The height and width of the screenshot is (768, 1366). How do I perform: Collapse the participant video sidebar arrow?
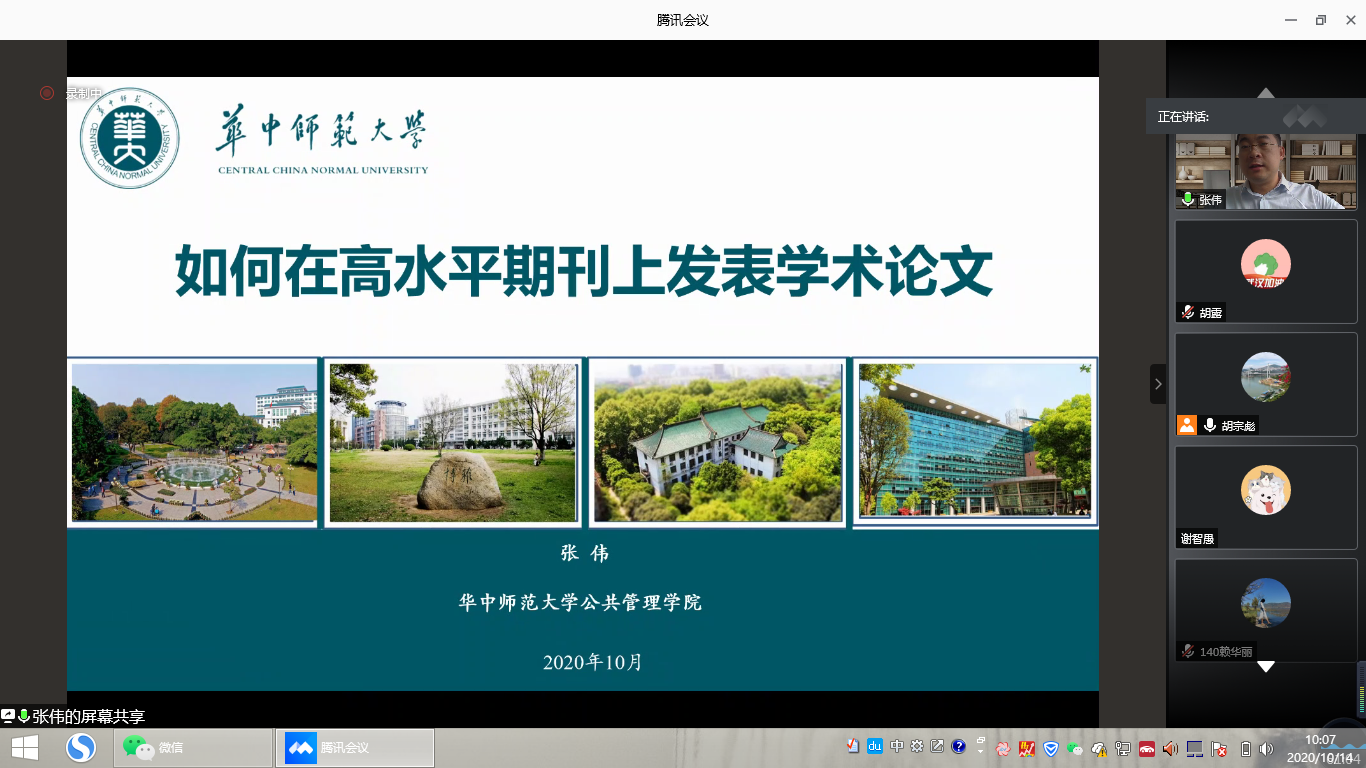tap(1158, 384)
